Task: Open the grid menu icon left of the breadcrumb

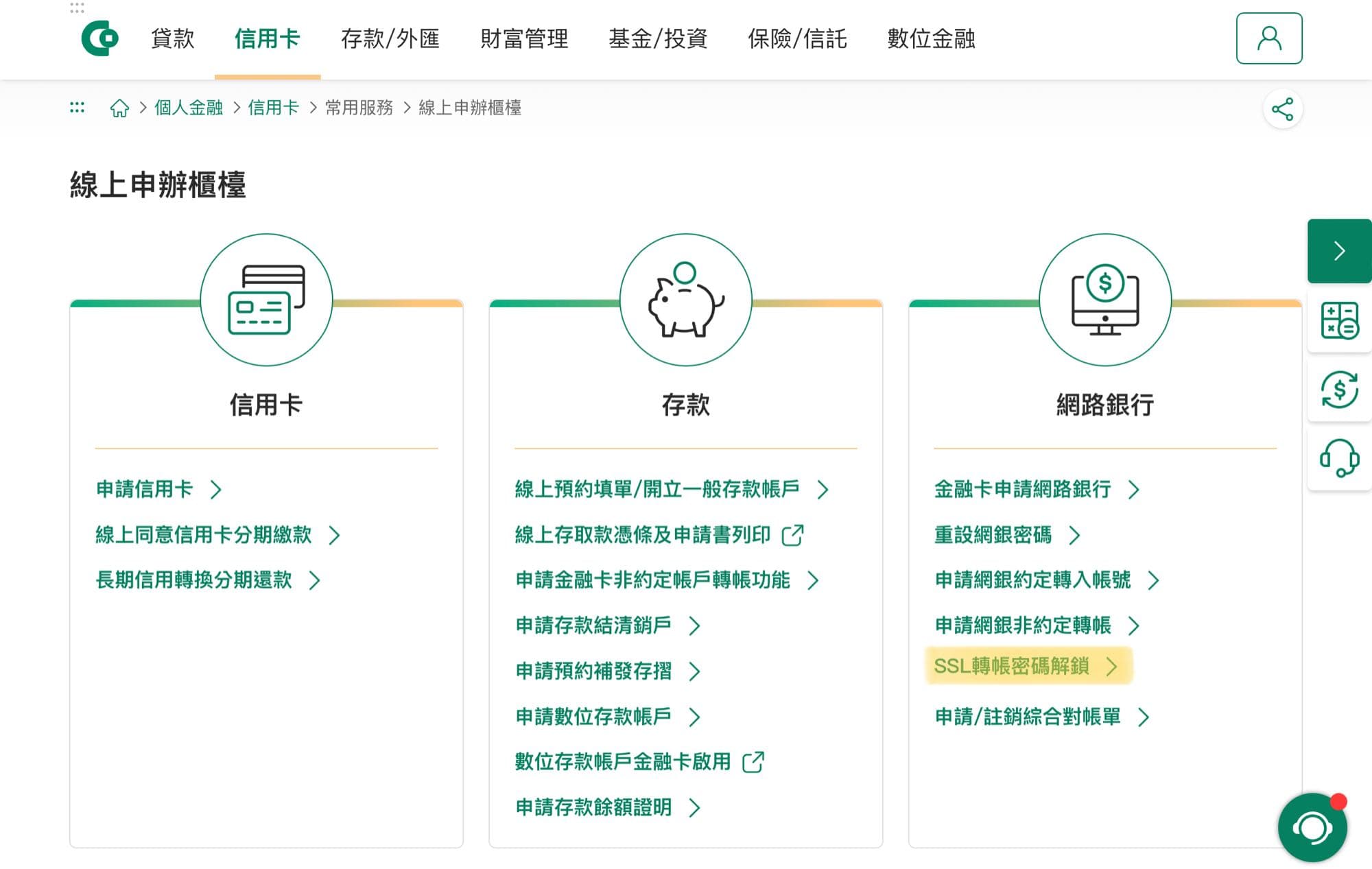Action: 77,108
